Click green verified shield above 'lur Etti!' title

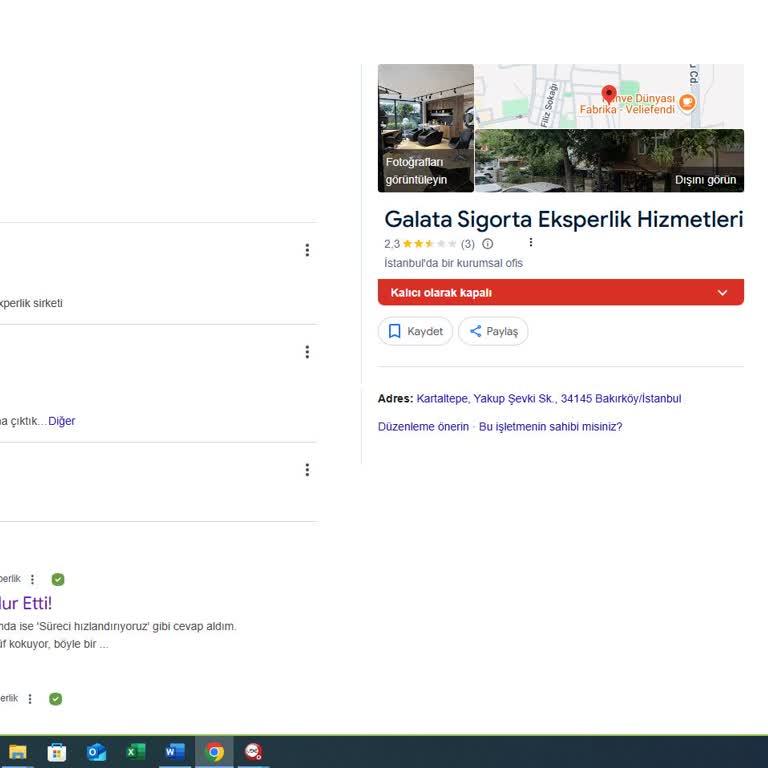pyautogui.click(x=58, y=579)
